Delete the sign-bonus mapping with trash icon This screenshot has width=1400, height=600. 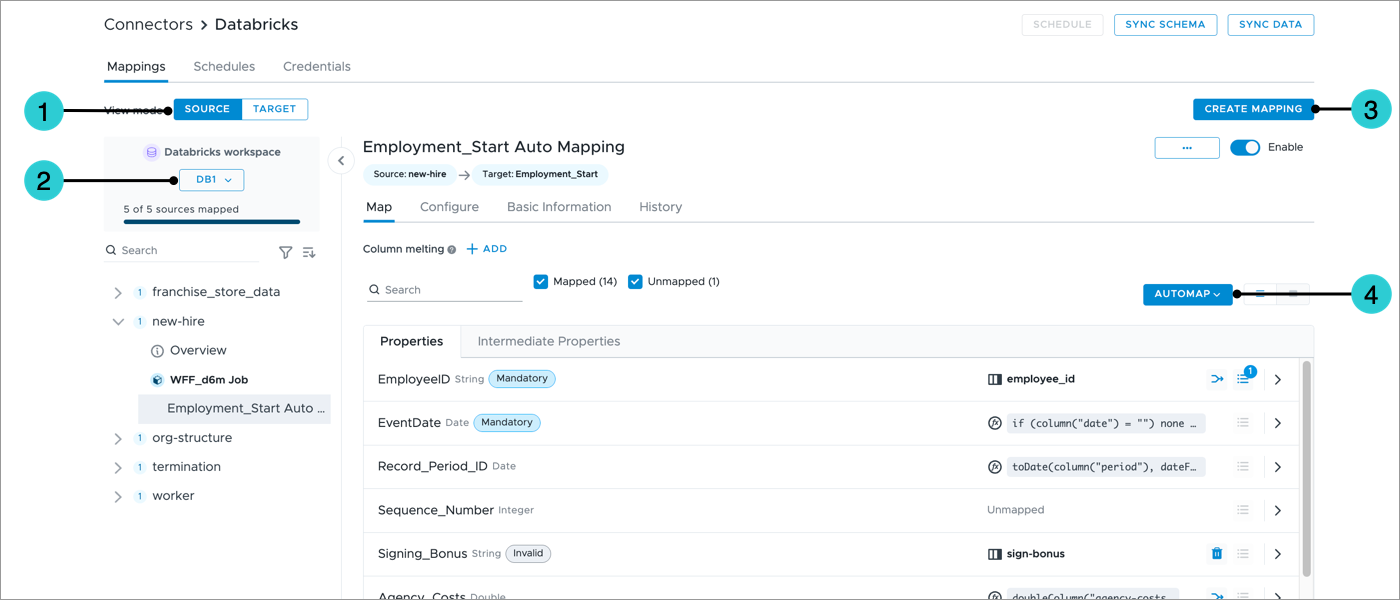point(1217,553)
